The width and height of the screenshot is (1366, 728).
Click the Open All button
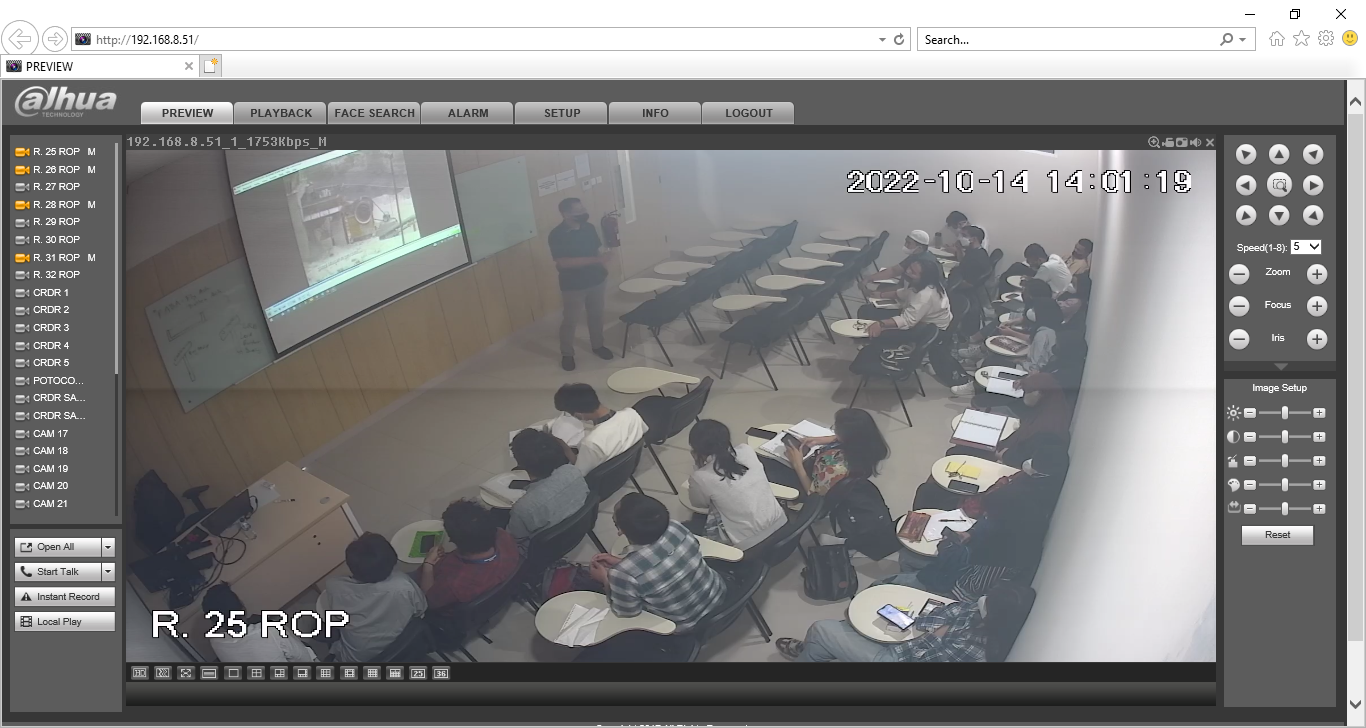[58, 547]
